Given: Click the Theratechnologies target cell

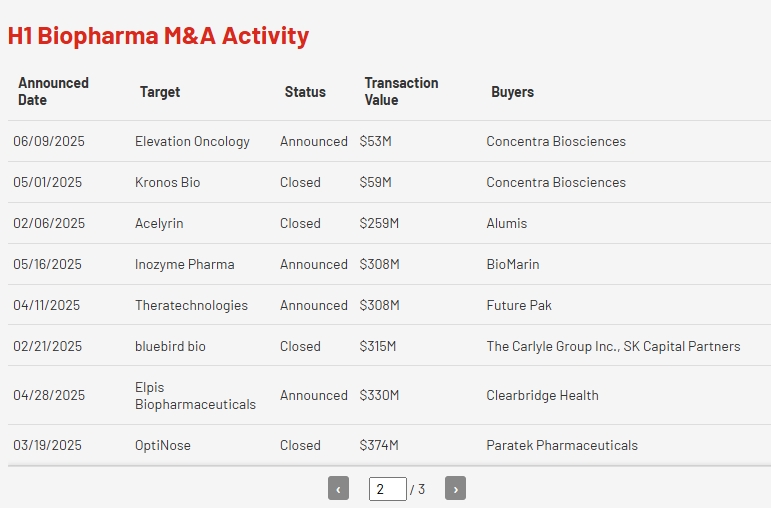Looking at the screenshot, I should point(191,305).
